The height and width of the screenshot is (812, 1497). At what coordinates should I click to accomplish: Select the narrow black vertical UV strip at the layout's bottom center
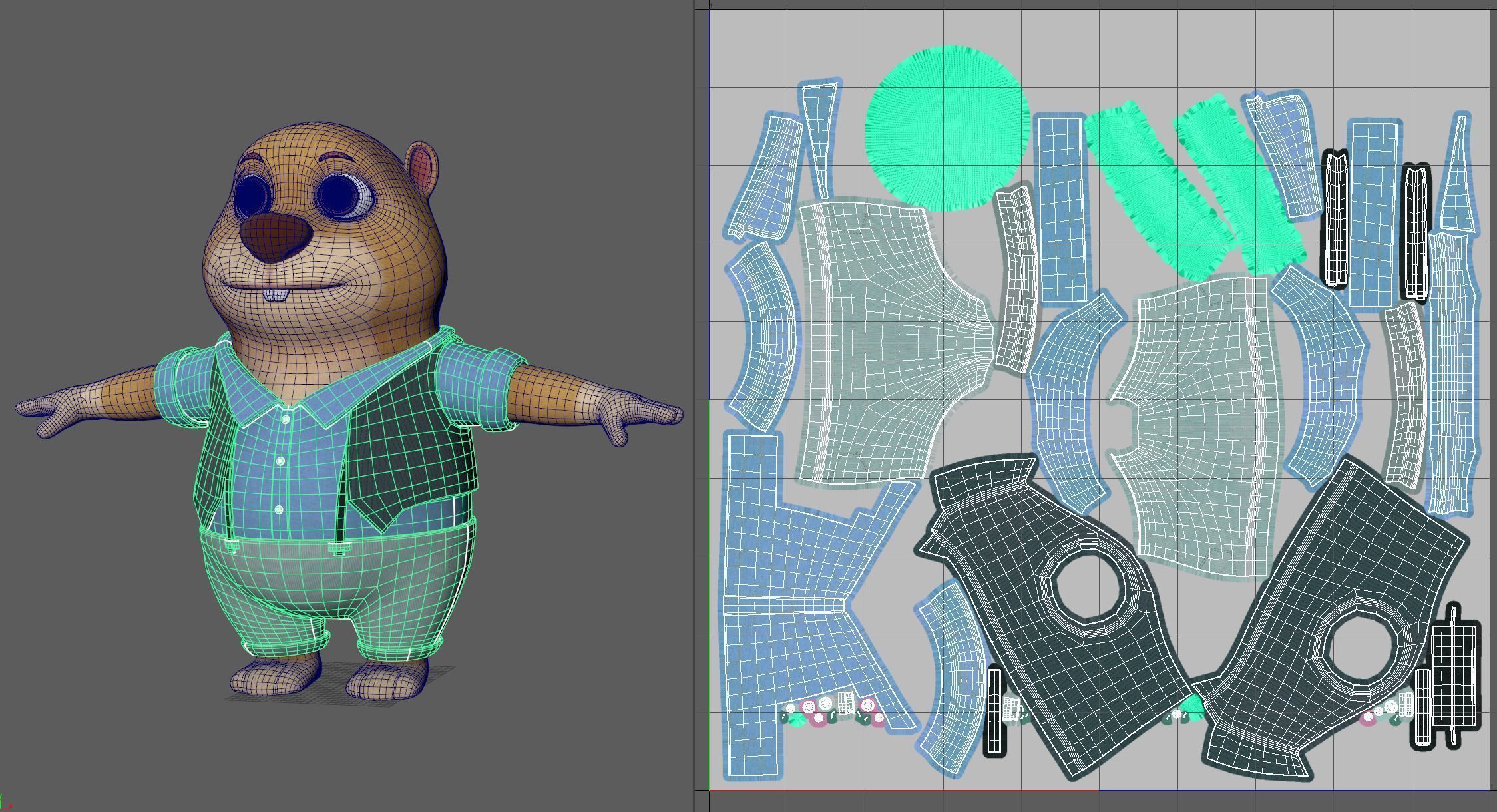pos(995,711)
